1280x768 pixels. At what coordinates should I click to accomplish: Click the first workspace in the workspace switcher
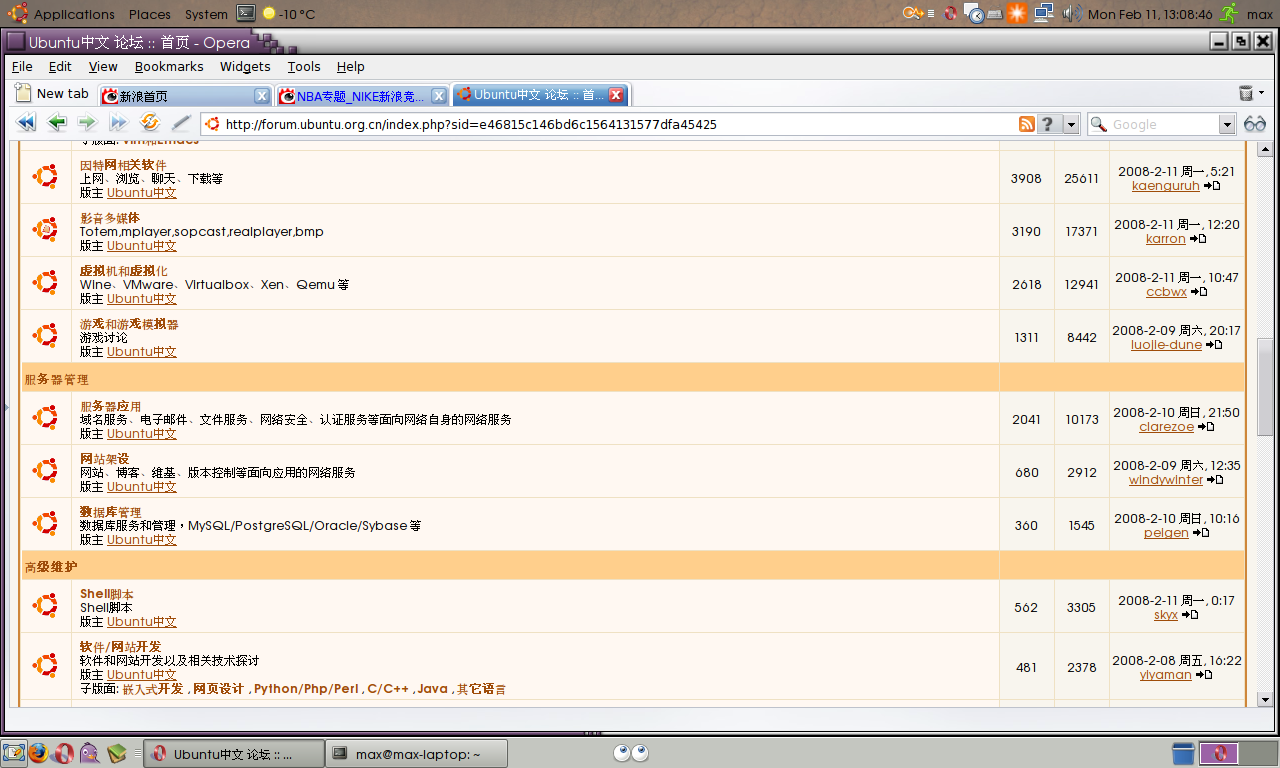point(1220,753)
